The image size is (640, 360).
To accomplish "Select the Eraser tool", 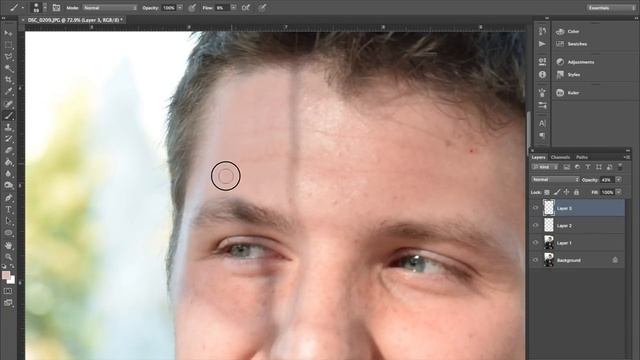I will click(x=8, y=151).
